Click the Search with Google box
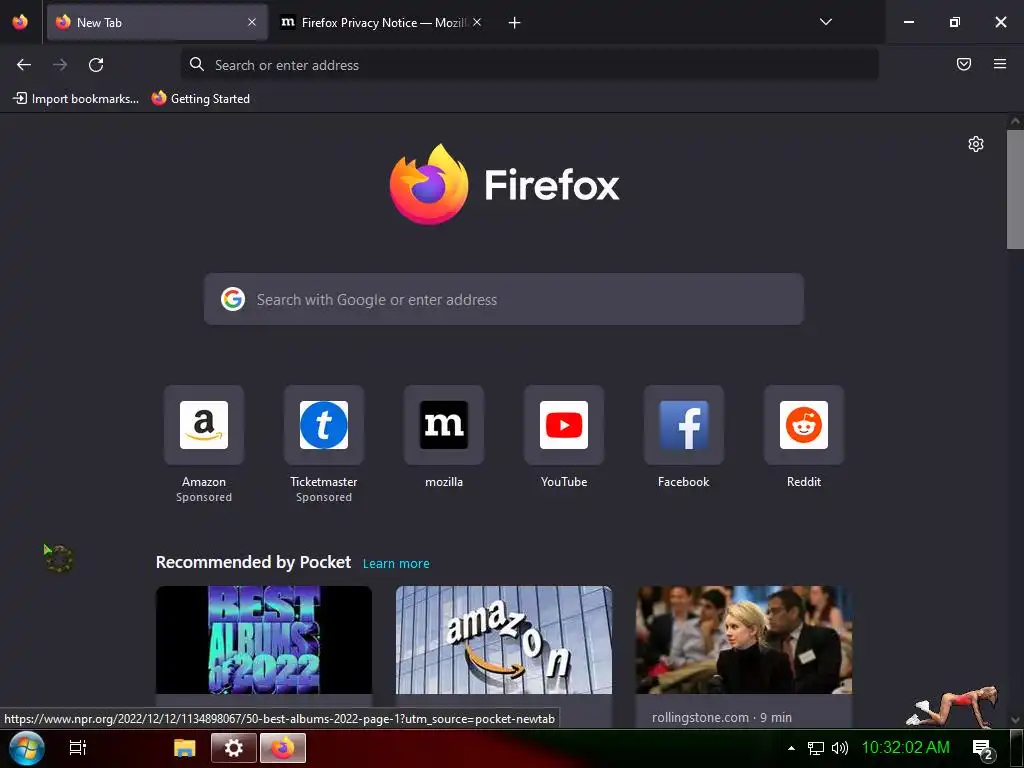 coord(504,299)
